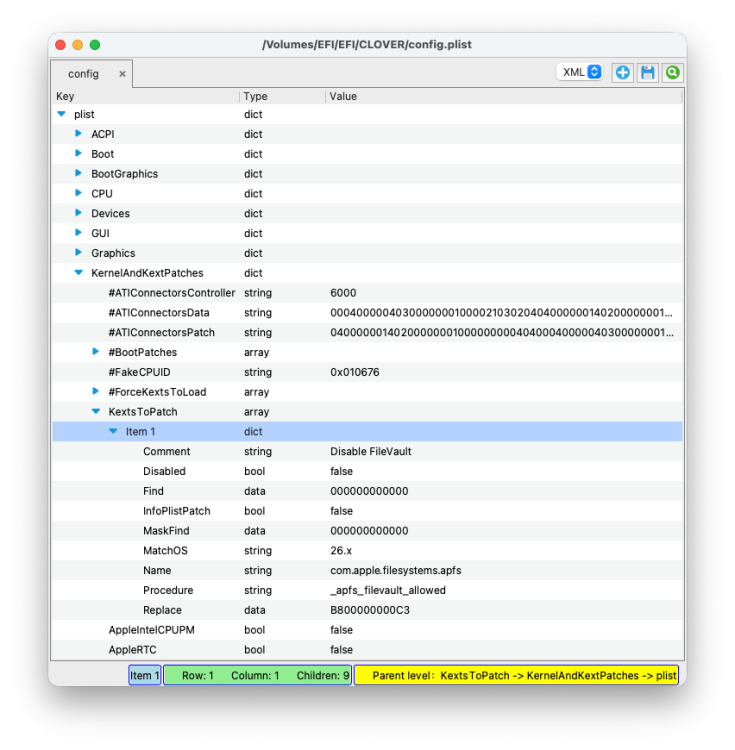Viewport: 735px width, 750px height.
Task: Click the string type of MatchOS
Action: tap(258, 551)
